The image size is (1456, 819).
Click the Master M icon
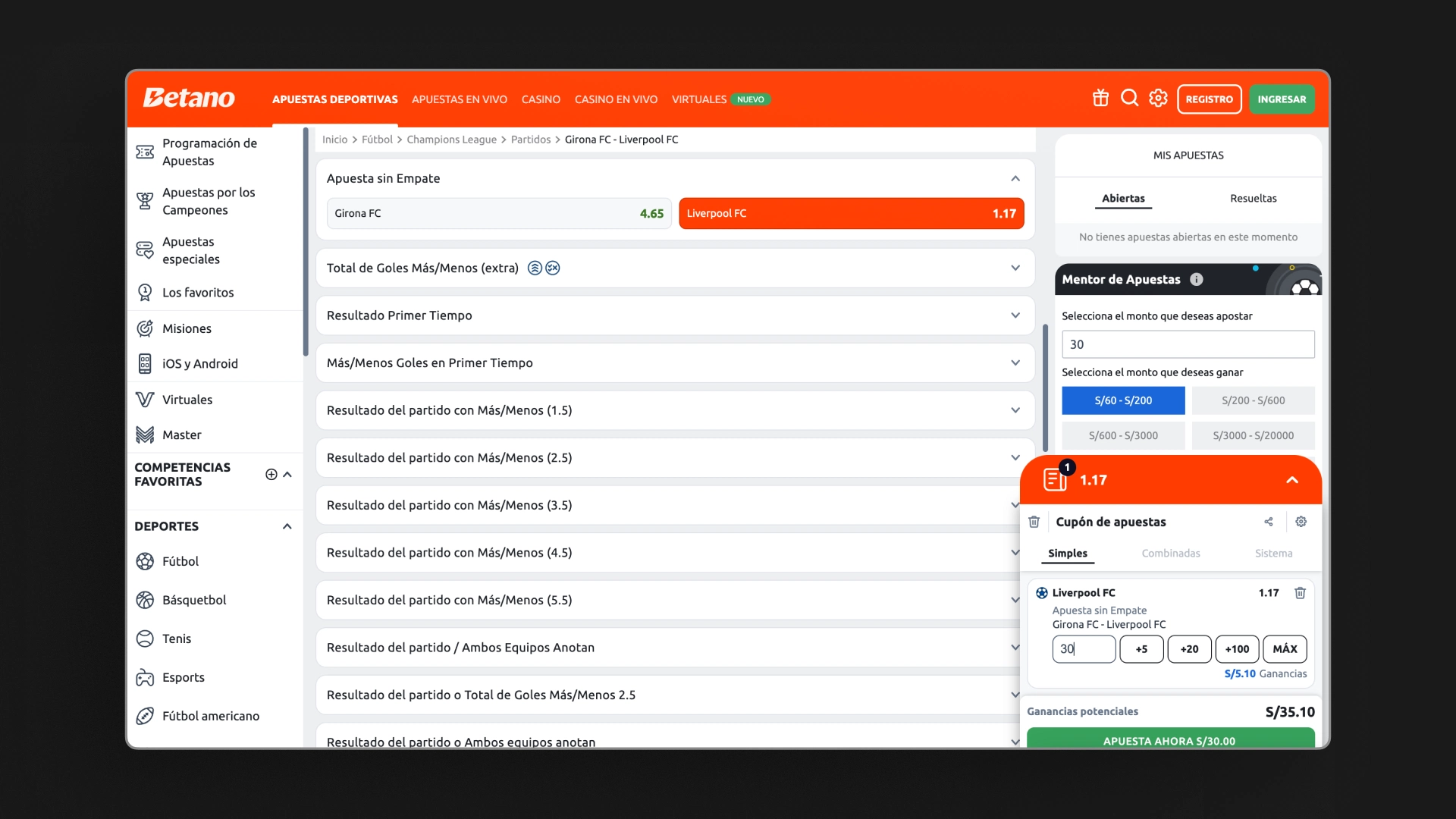pyautogui.click(x=145, y=435)
